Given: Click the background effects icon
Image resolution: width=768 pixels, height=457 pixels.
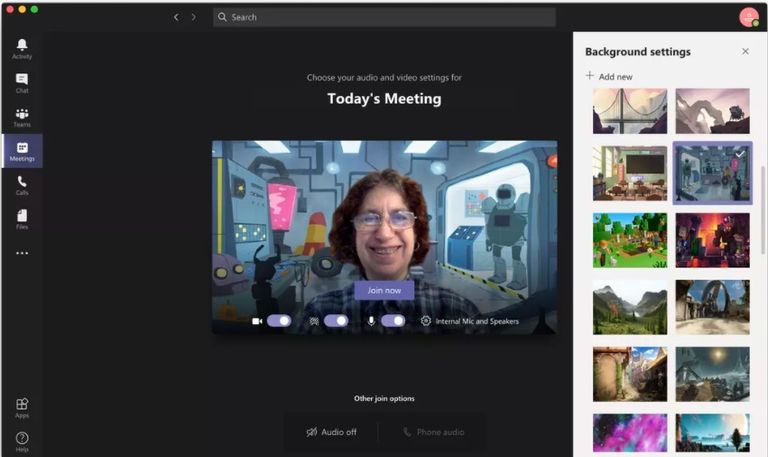Looking at the screenshot, I should pos(314,321).
